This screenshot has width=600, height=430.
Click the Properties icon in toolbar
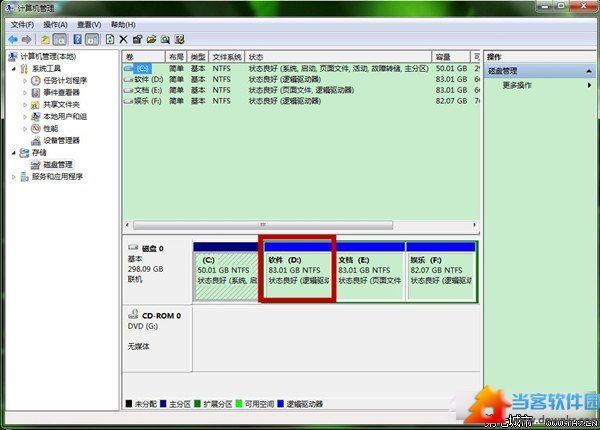point(137,39)
